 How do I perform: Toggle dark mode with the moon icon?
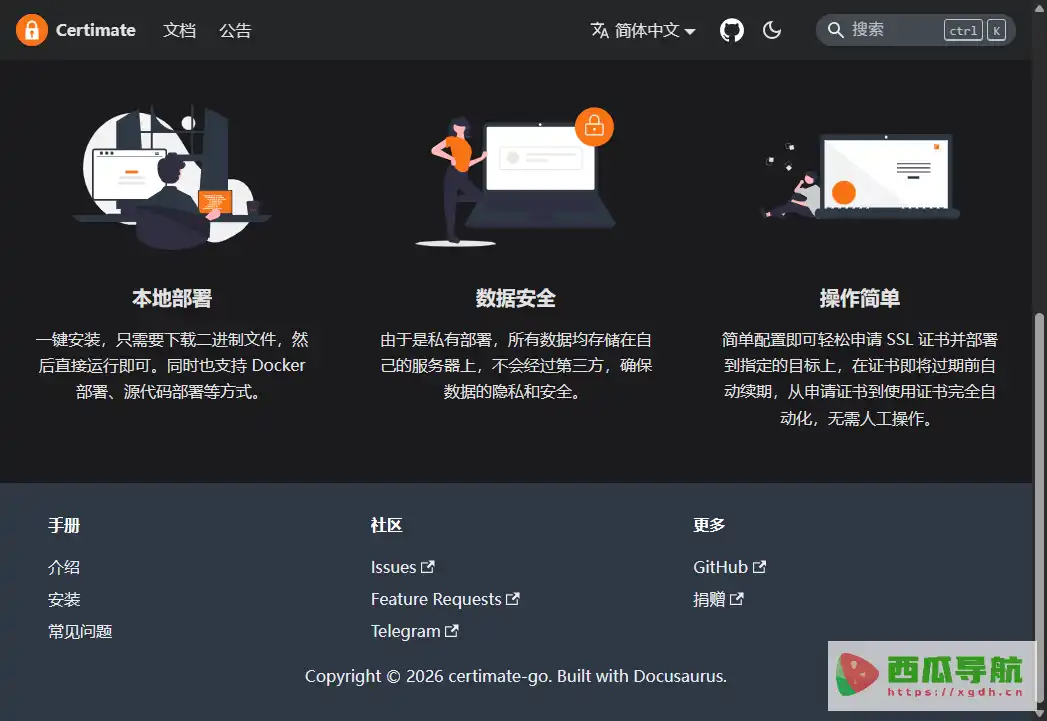coord(772,30)
